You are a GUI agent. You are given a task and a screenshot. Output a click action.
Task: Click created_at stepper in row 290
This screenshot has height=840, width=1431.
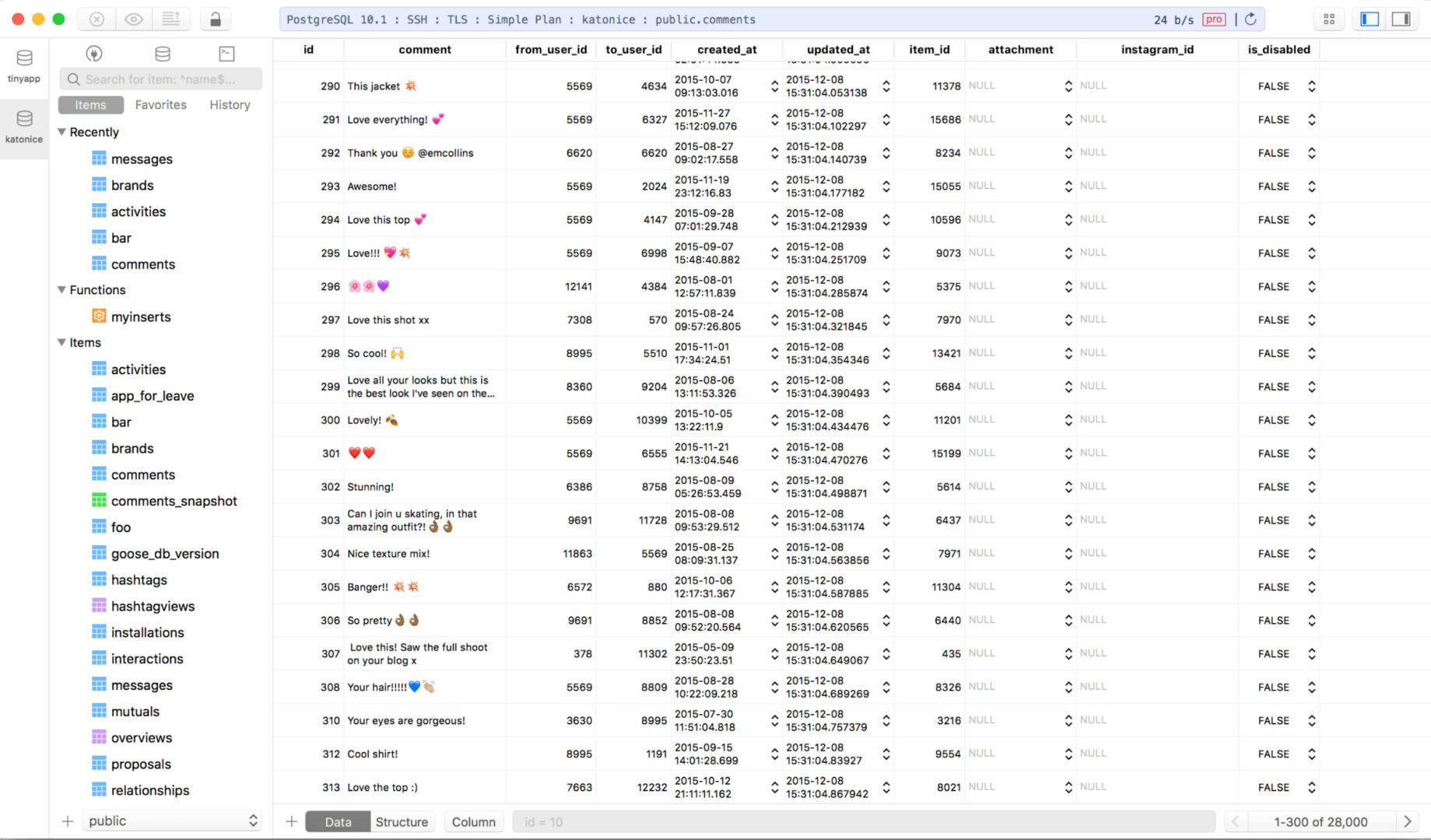(774, 86)
